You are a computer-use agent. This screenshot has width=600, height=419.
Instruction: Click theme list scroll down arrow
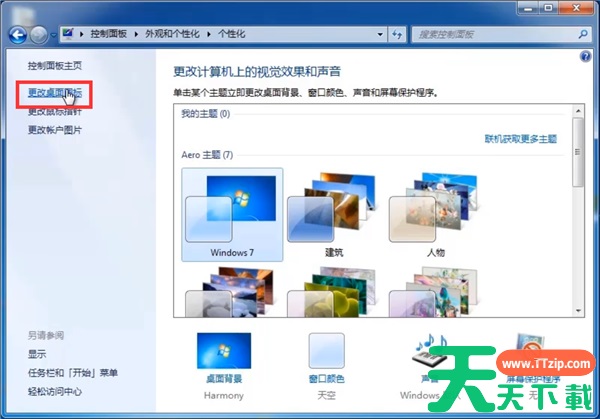[578, 311]
